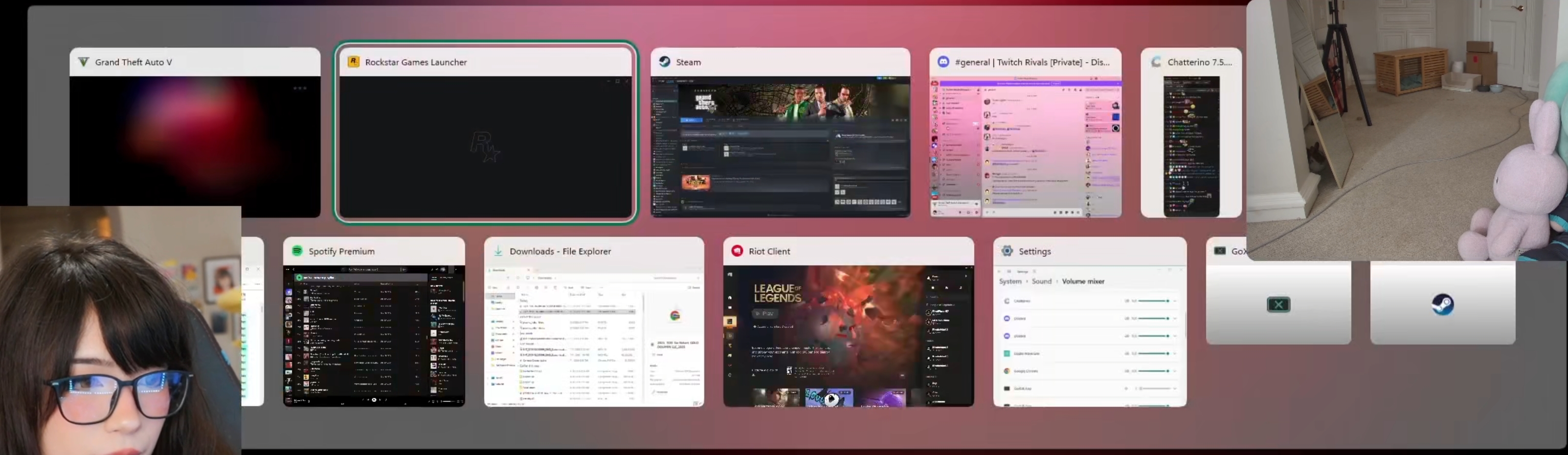The image size is (1568, 455).
Task: Switch to the pink Discord window preview
Action: pyautogui.click(x=1025, y=147)
